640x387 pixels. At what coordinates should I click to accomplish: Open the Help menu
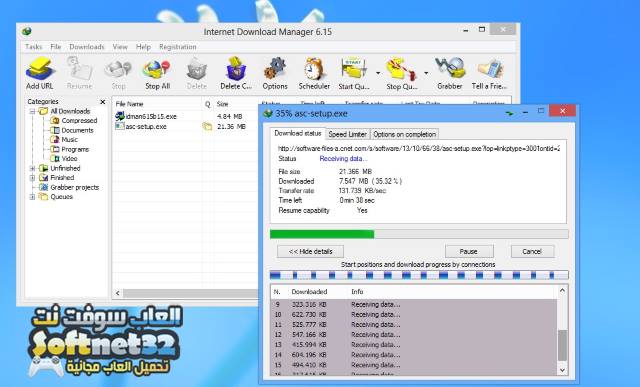[x=143, y=47]
